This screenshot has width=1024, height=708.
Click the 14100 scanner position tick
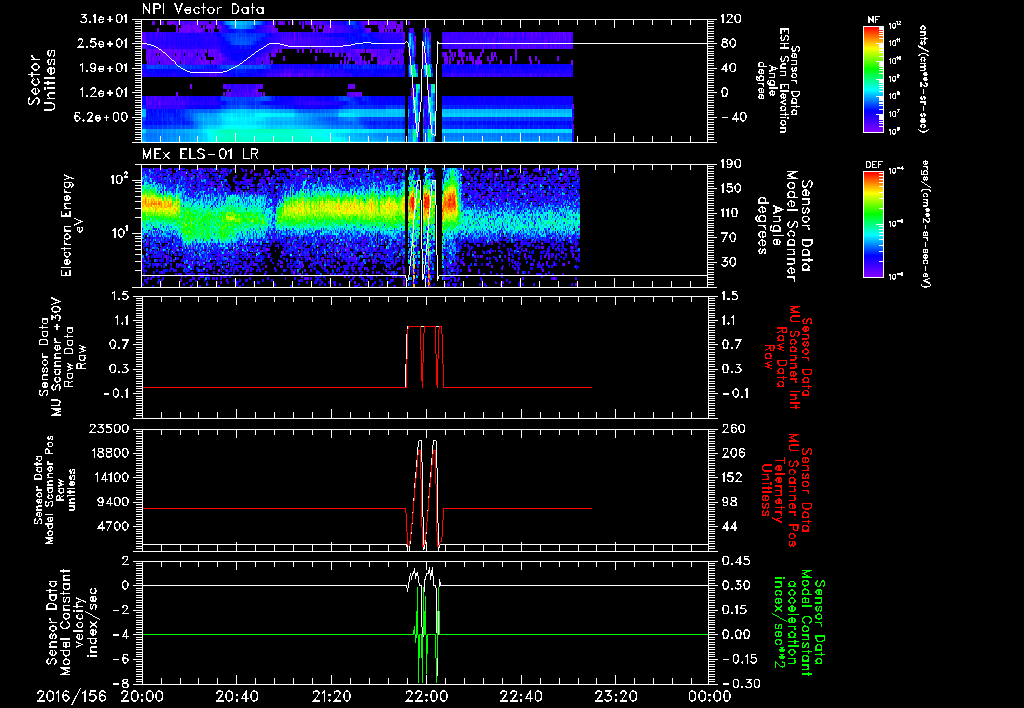pyautogui.click(x=110, y=477)
